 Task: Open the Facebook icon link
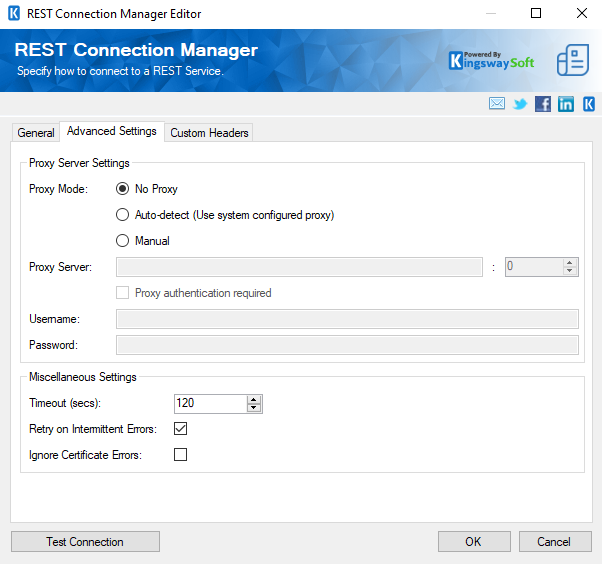[542, 104]
